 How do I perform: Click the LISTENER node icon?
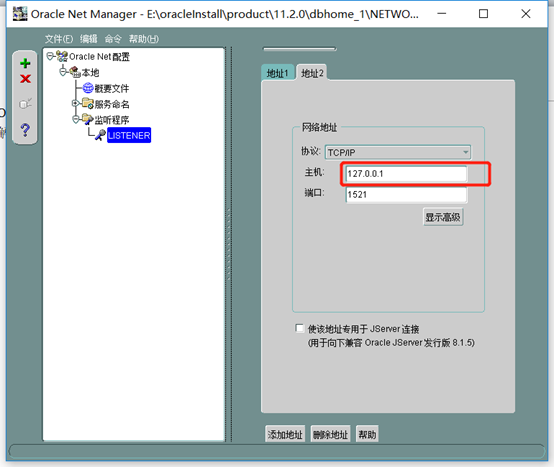click(x=100, y=135)
